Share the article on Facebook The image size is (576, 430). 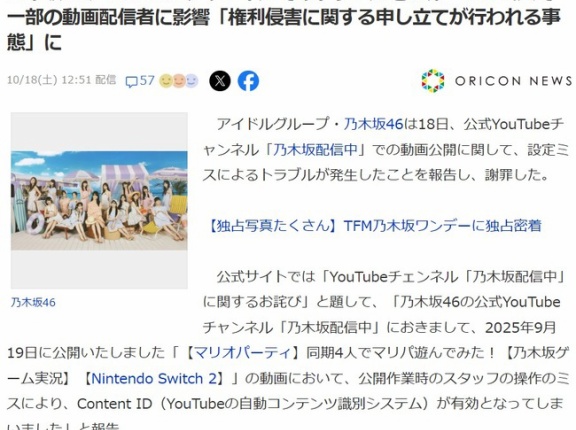(248, 81)
